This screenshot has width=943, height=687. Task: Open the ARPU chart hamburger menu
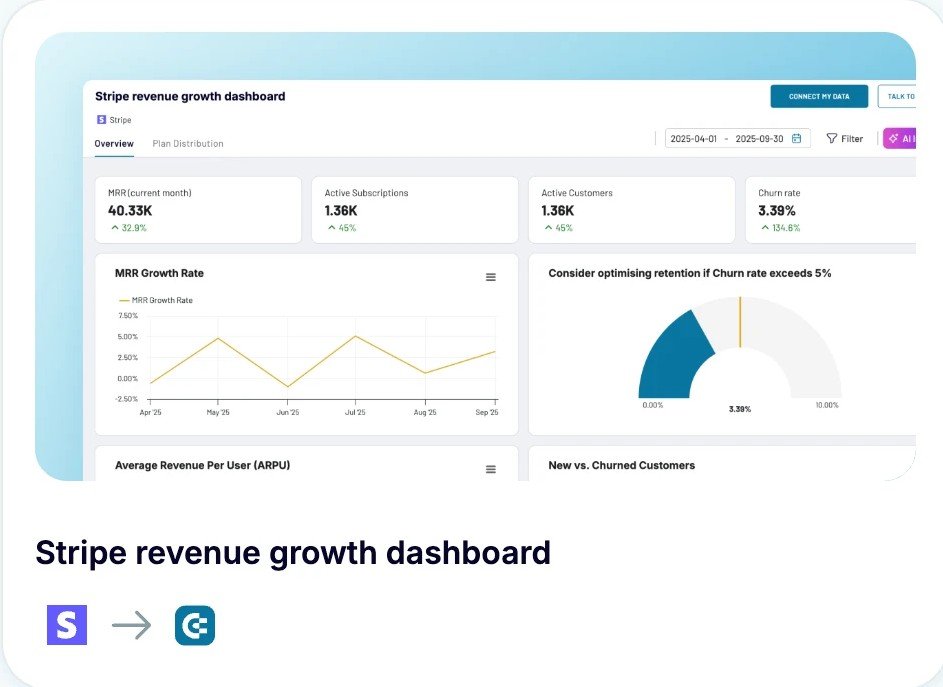pos(490,469)
